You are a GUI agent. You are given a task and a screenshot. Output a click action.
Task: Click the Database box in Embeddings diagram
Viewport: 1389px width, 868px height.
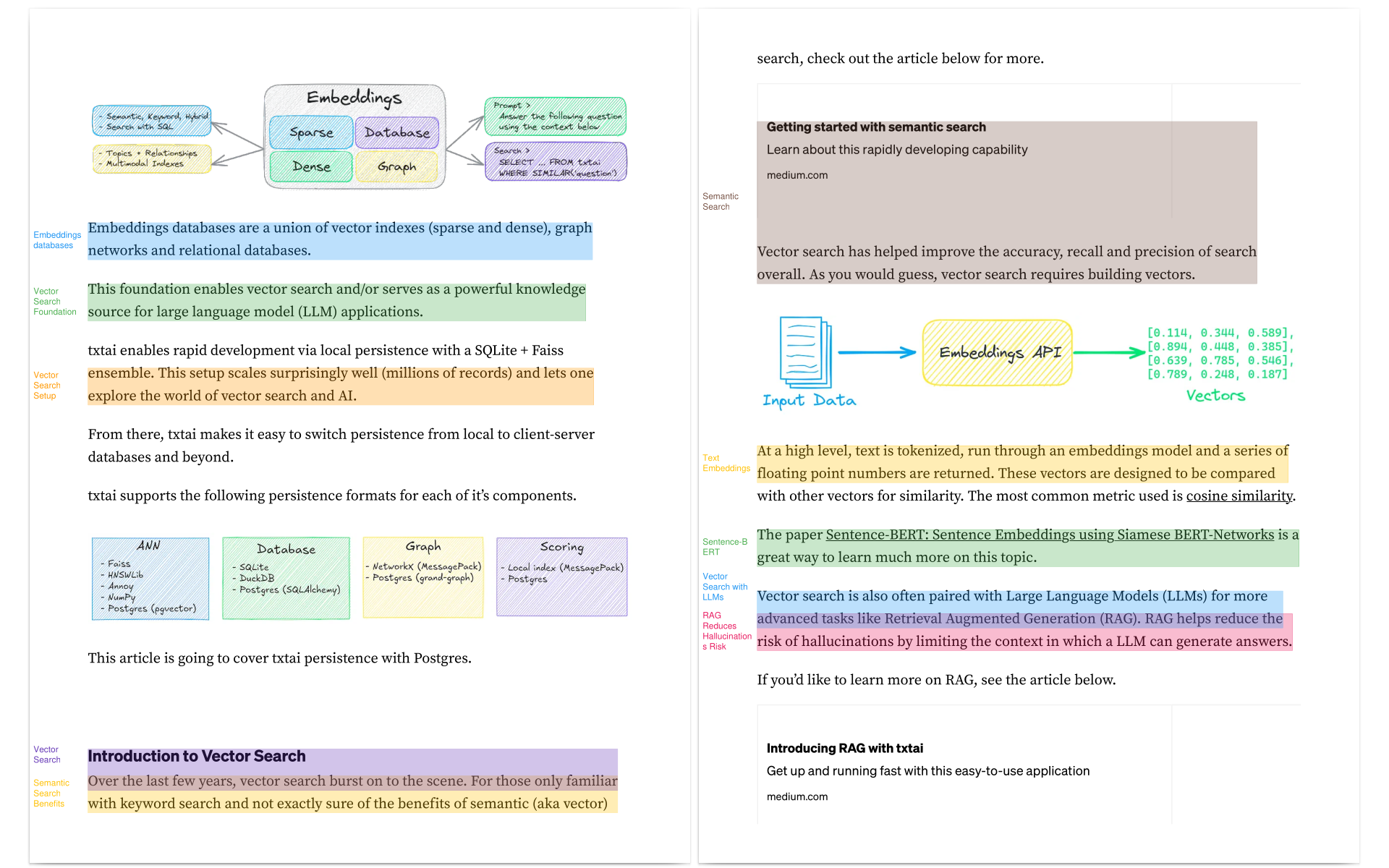[396, 132]
